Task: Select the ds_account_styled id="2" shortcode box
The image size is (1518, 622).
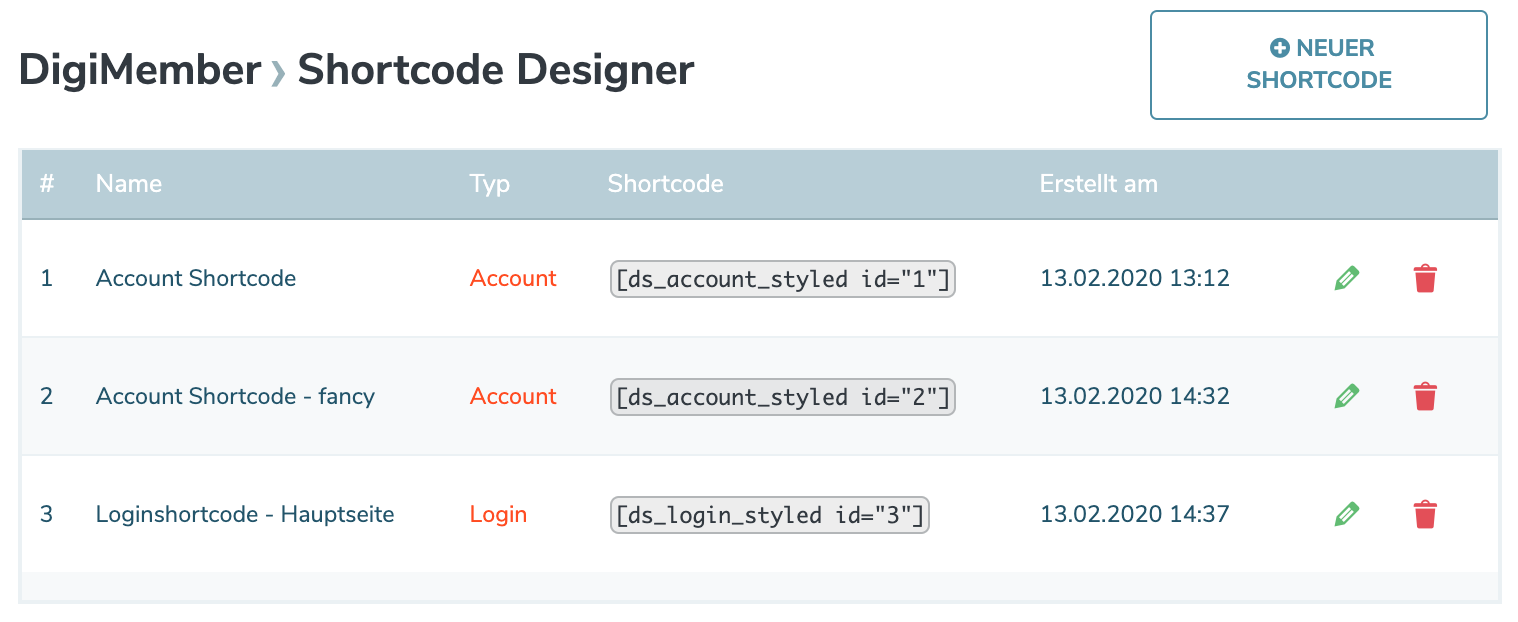Action: point(782,397)
